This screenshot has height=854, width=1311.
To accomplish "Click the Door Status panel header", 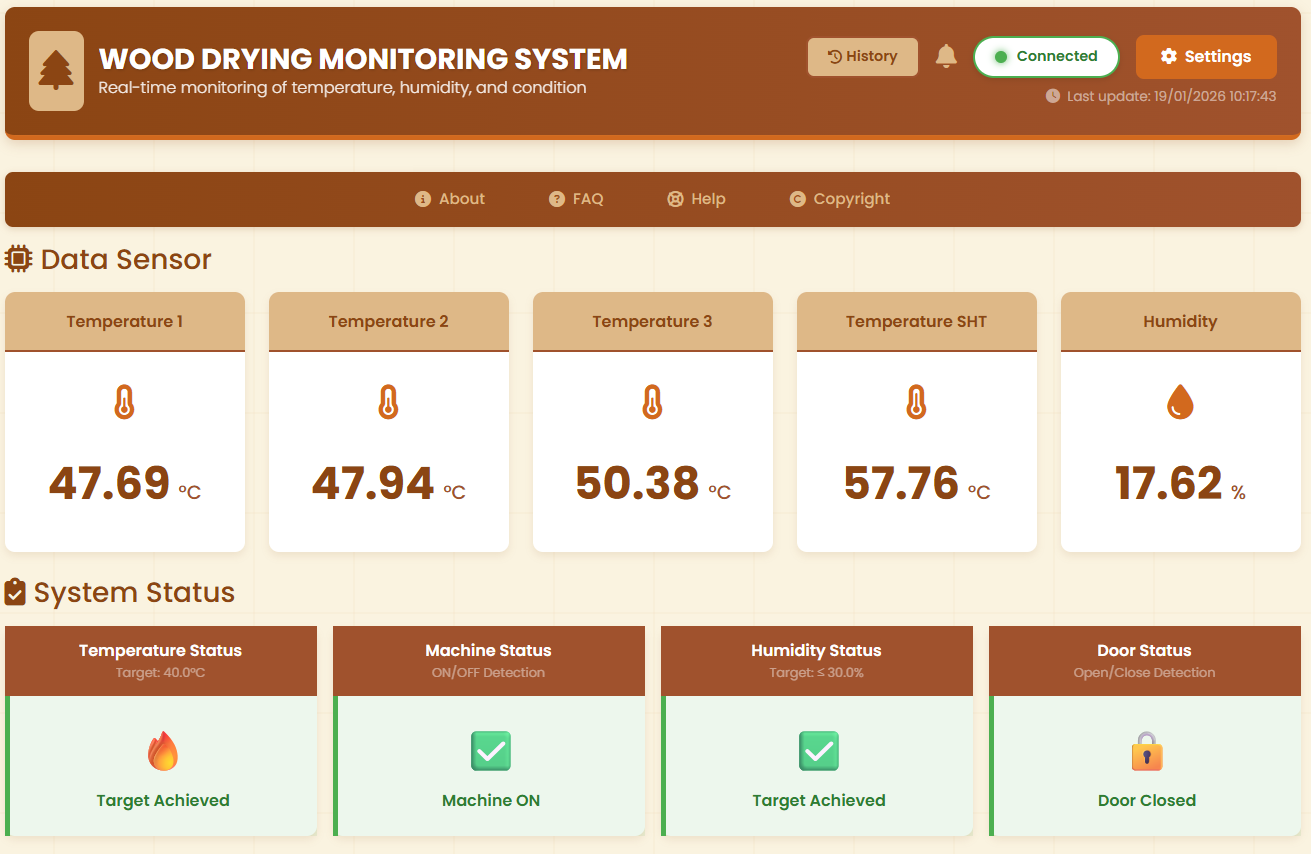I will tap(1145, 661).
